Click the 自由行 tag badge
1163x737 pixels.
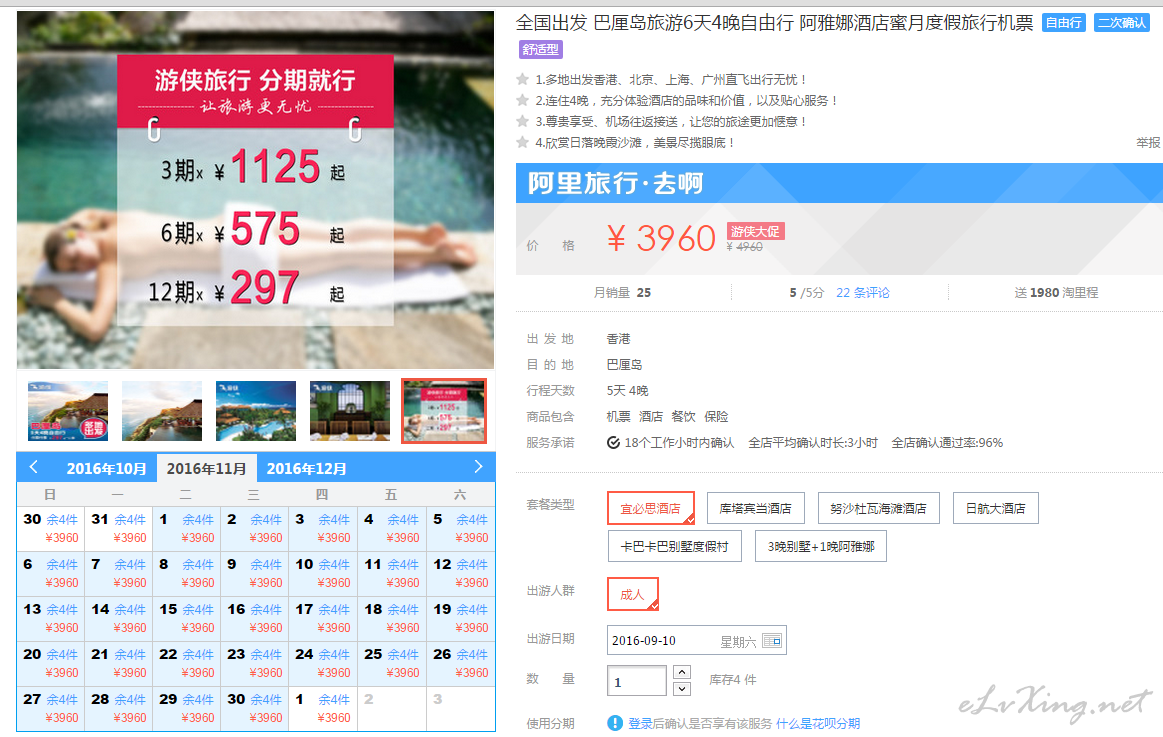coord(1064,23)
